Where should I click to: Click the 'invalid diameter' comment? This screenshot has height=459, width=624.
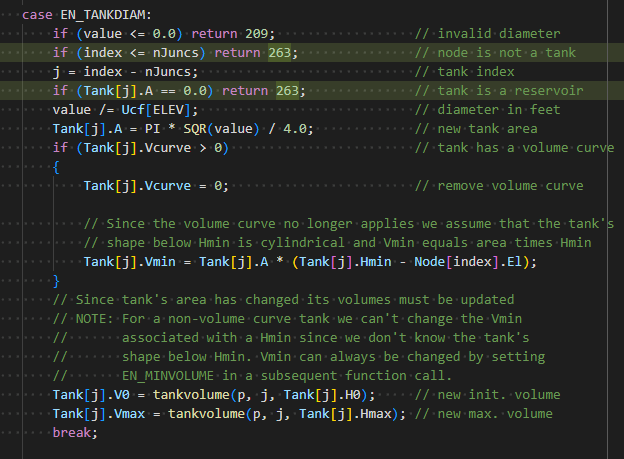pos(499,34)
